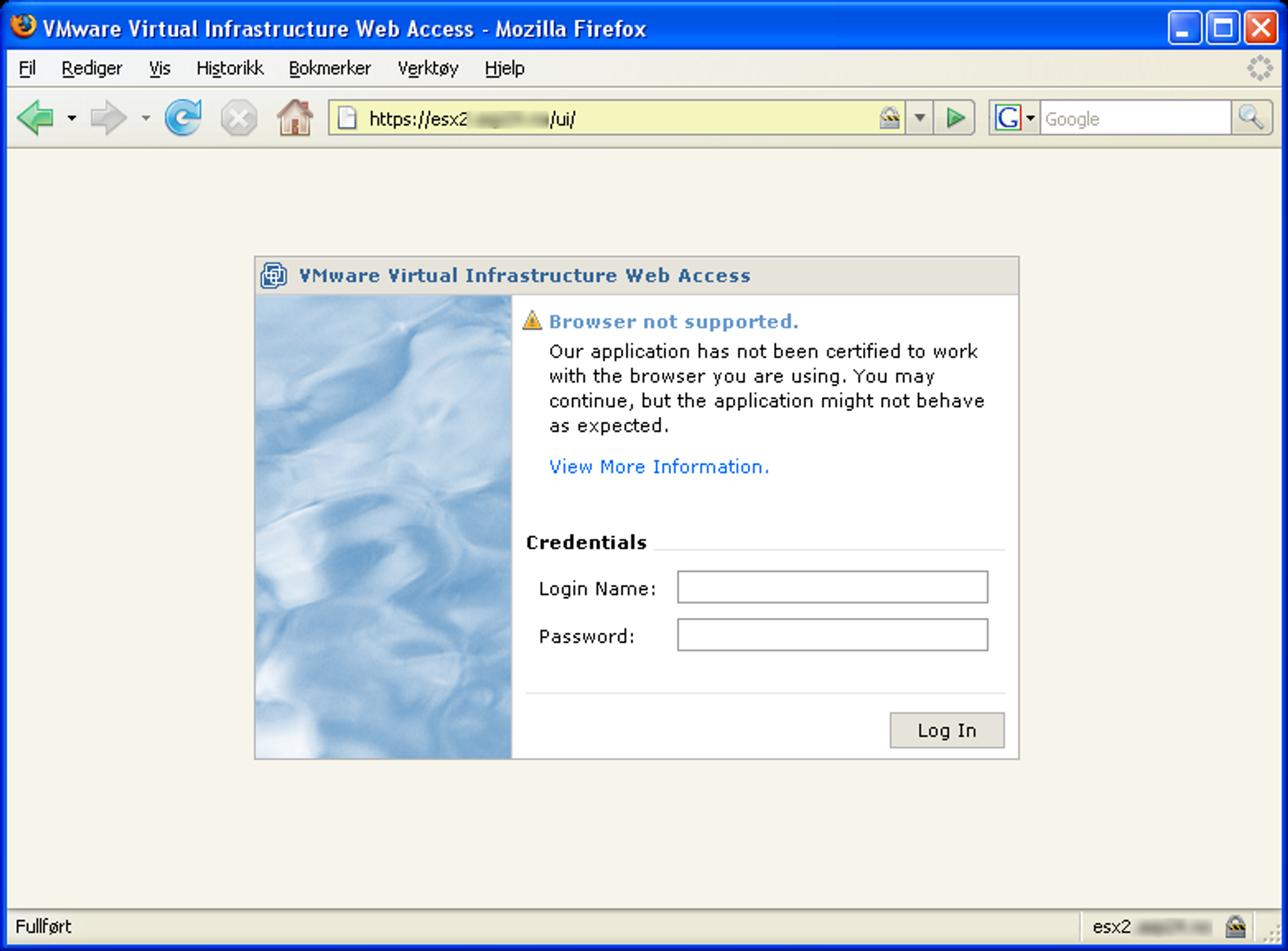1288x951 pixels.
Task: Click the Login Name input field
Action: tap(834, 588)
